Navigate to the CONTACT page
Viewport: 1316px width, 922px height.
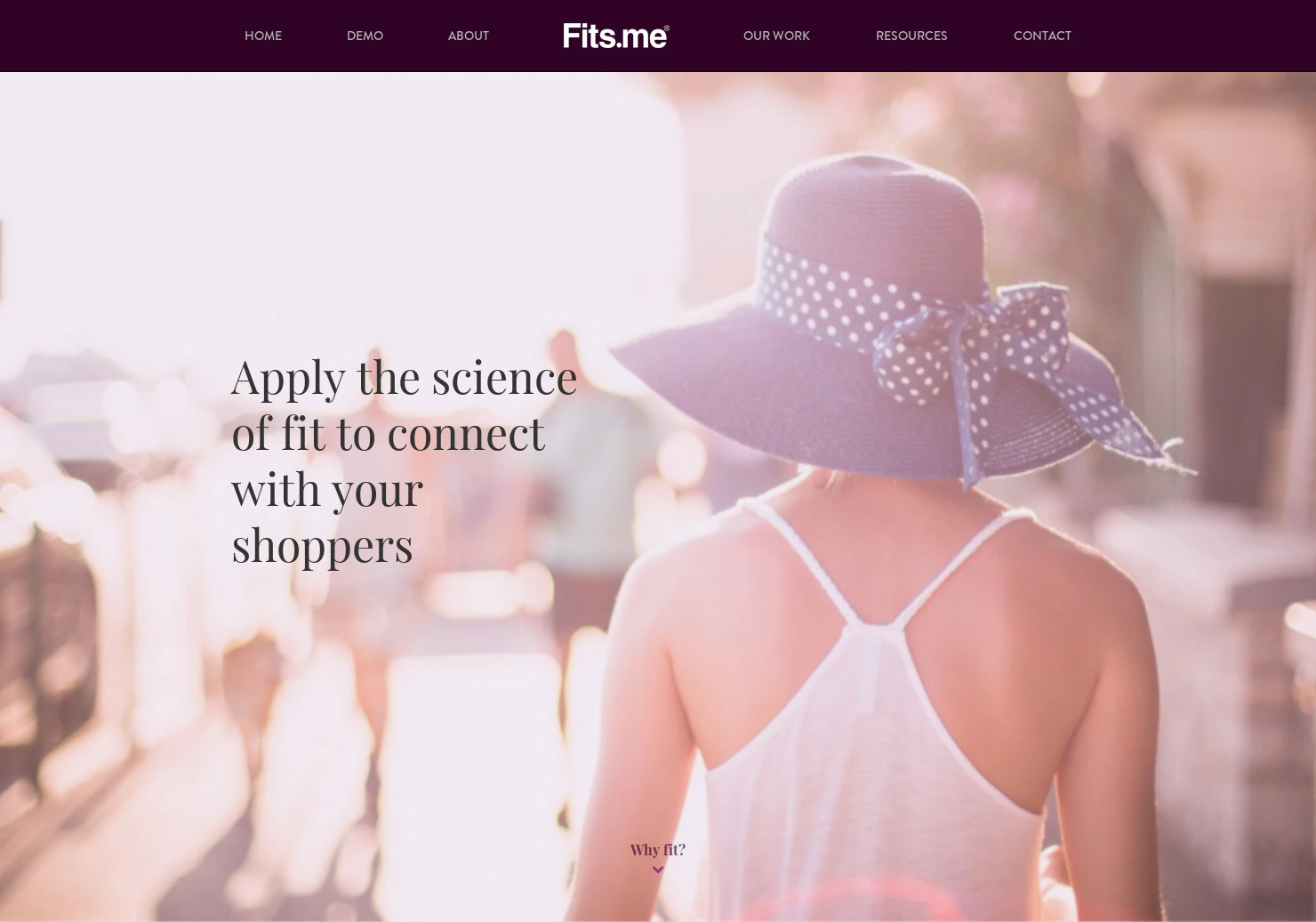point(1042,36)
